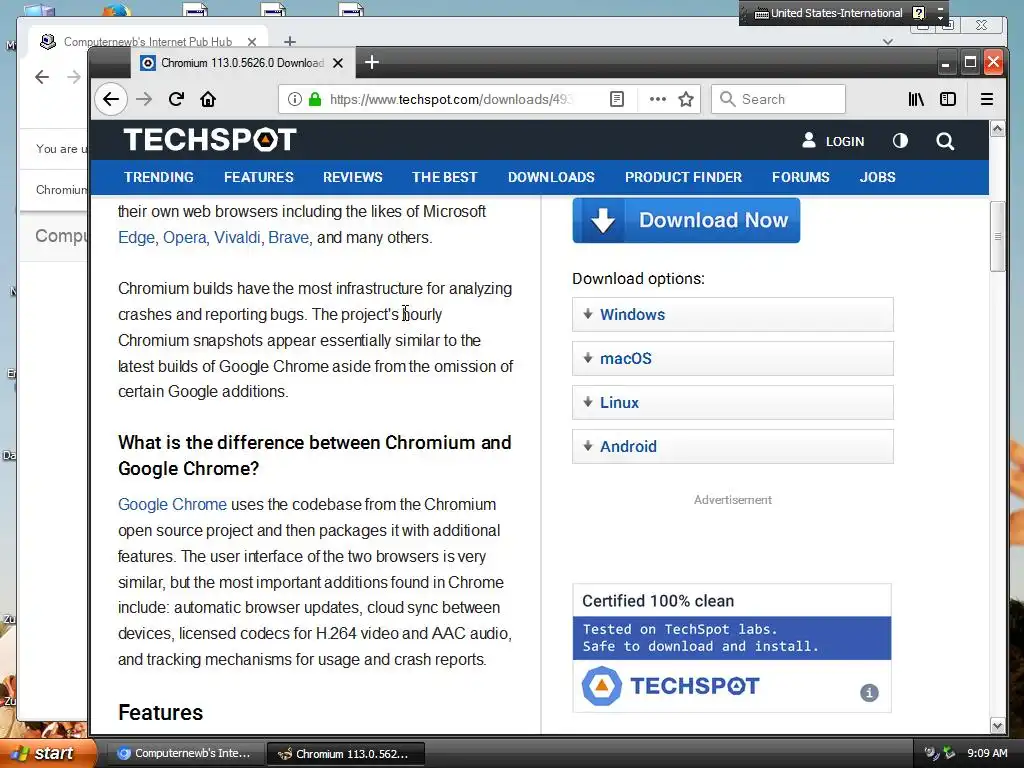1024x768 pixels.
Task: Click the Download Now button
Action: 686,220
